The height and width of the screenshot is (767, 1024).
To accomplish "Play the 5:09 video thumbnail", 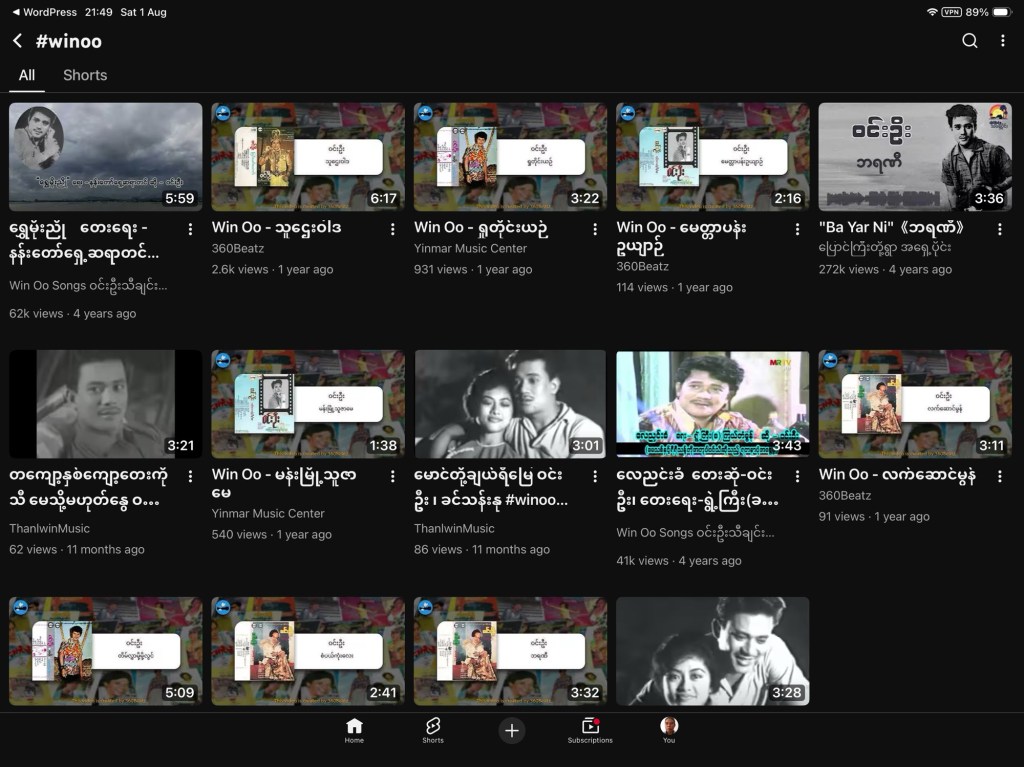I will click(106, 651).
